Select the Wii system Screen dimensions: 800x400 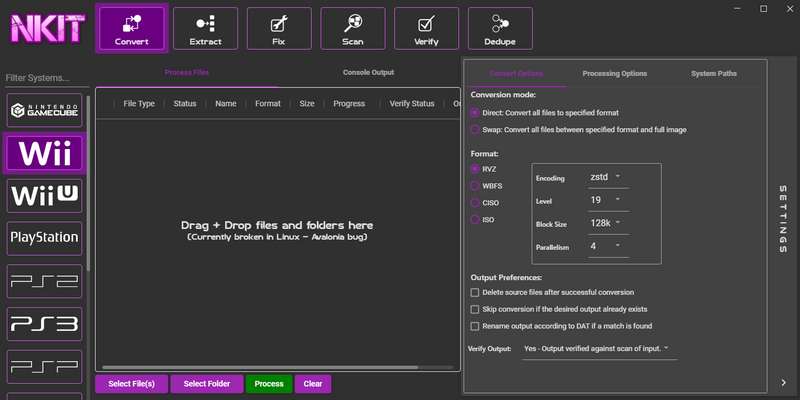tap(44, 153)
